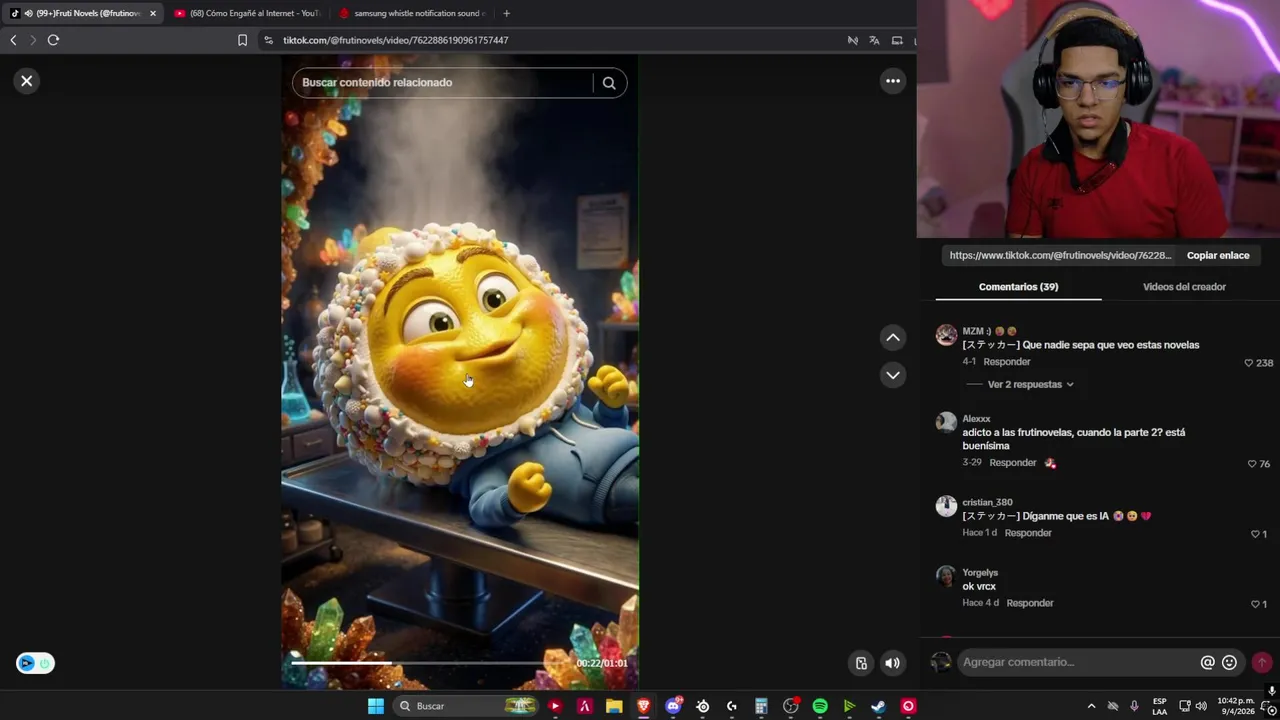This screenshot has width=1280, height=720.
Task: Seek on the video progress bar
Action: point(430,663)
